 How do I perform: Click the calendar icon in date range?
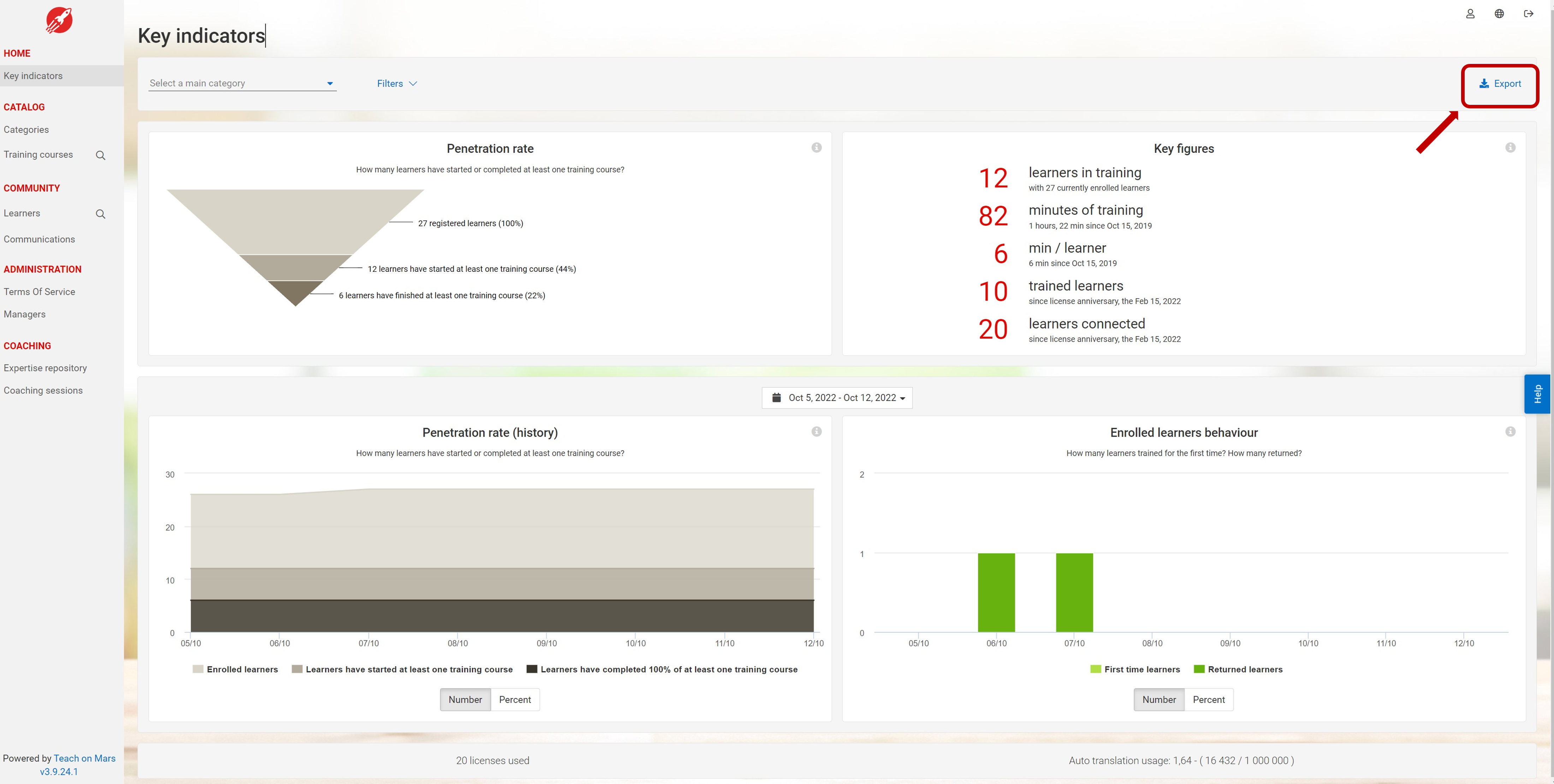776,397
